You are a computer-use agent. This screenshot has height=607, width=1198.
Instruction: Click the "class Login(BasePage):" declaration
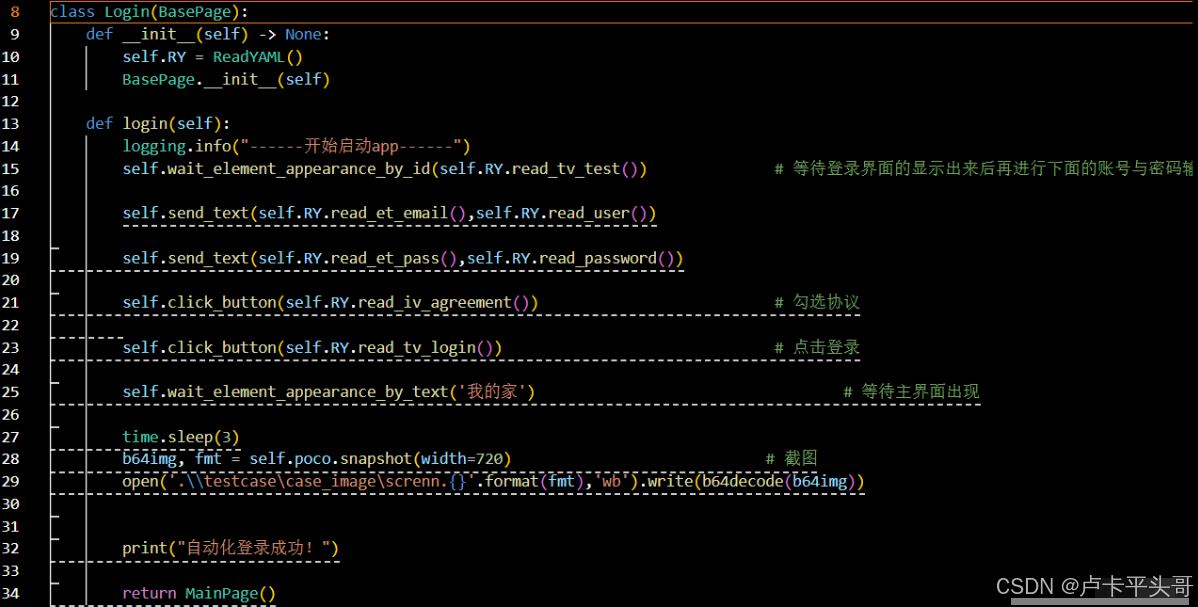[x=149, y=12]
